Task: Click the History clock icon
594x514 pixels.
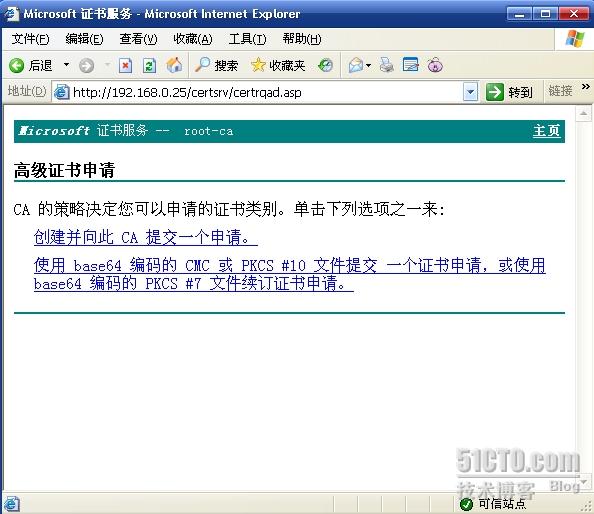Action: (325, 66)
